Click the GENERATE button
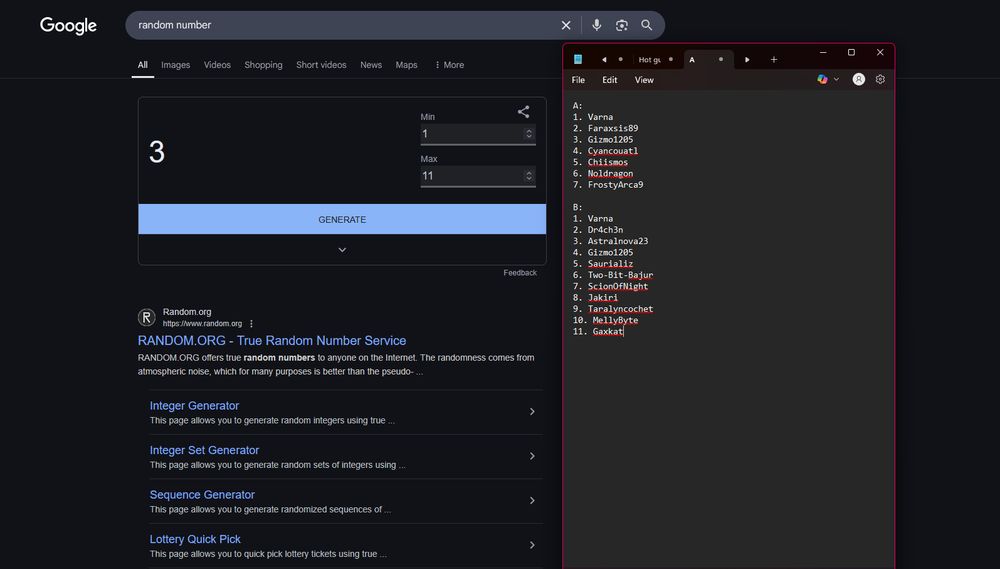The height and width of the screenshot is (569, 1000). [x=342, y=219]
